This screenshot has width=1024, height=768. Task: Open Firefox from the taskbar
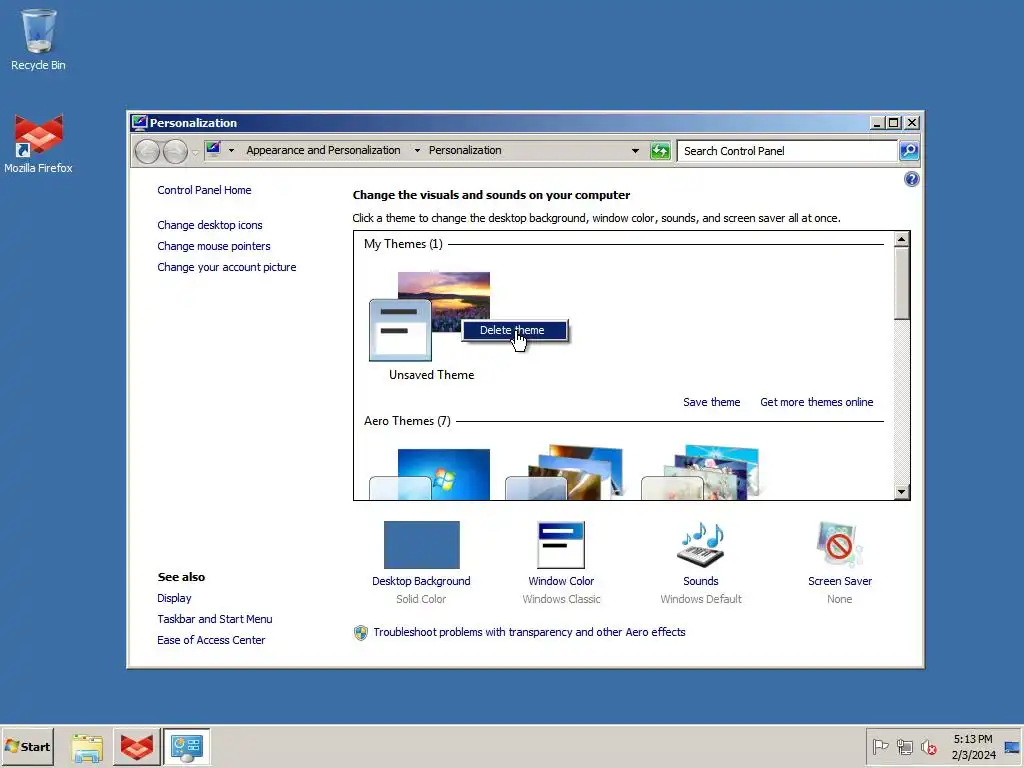[136, 747]
